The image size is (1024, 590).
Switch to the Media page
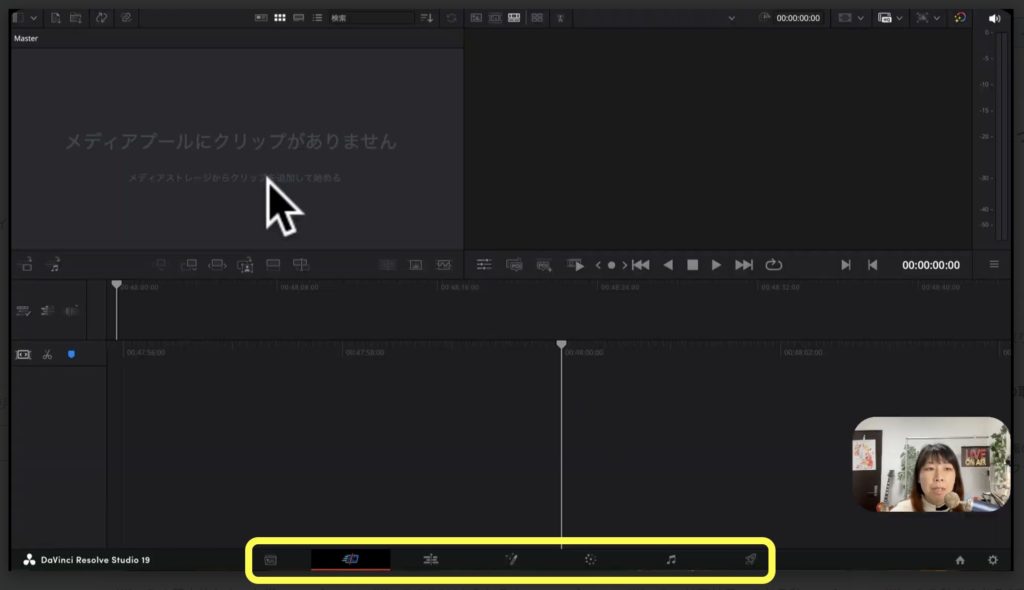pyautogui.click(x=269, y=560)
